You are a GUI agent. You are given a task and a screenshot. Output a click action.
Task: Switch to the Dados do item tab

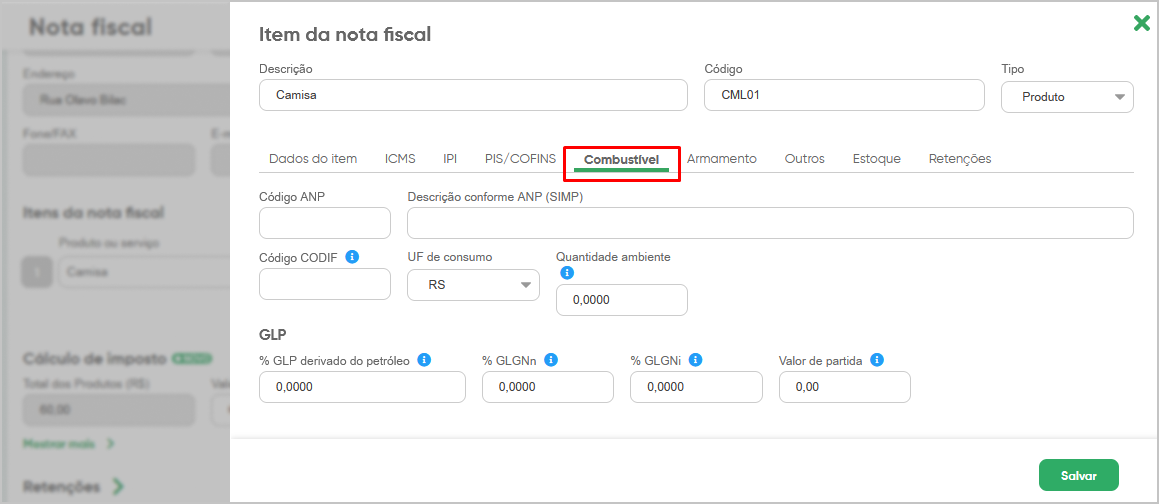(313, 159)
